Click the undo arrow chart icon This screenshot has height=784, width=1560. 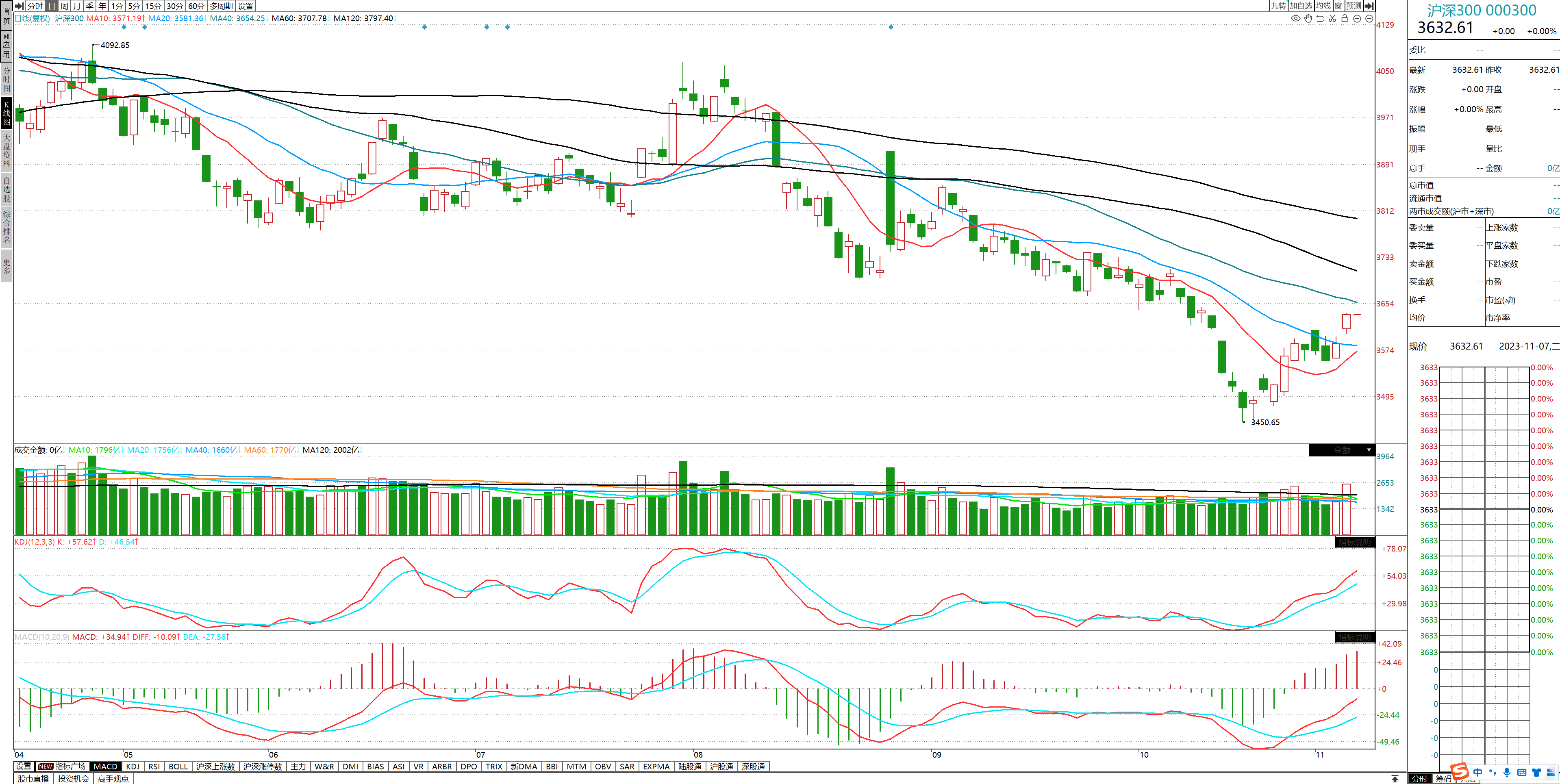tap(1320, 19)
